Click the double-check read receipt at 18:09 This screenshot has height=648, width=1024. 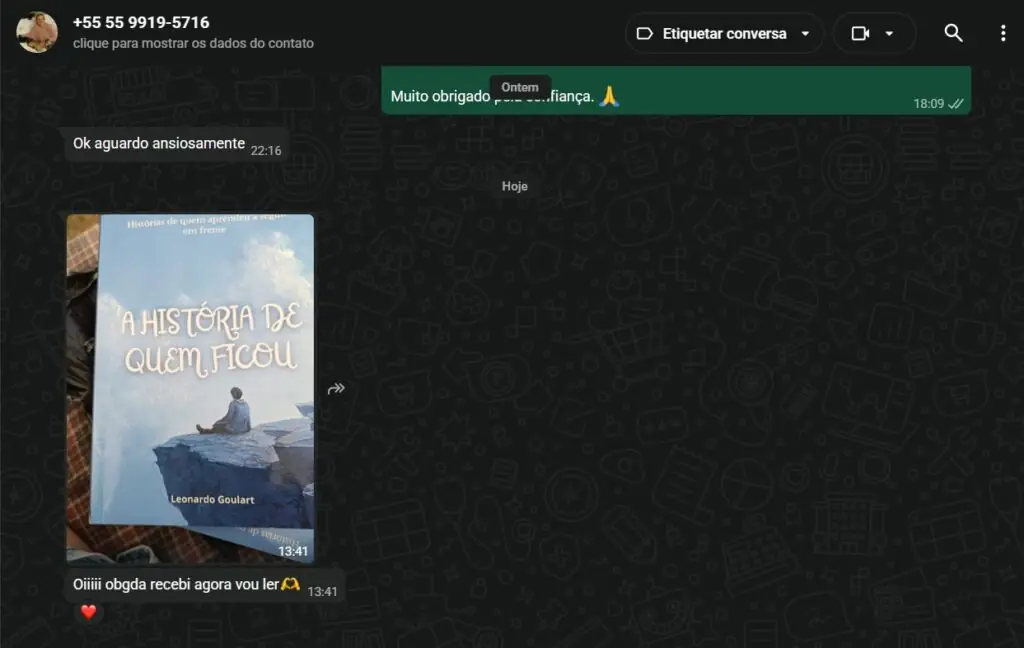point(956,104)
